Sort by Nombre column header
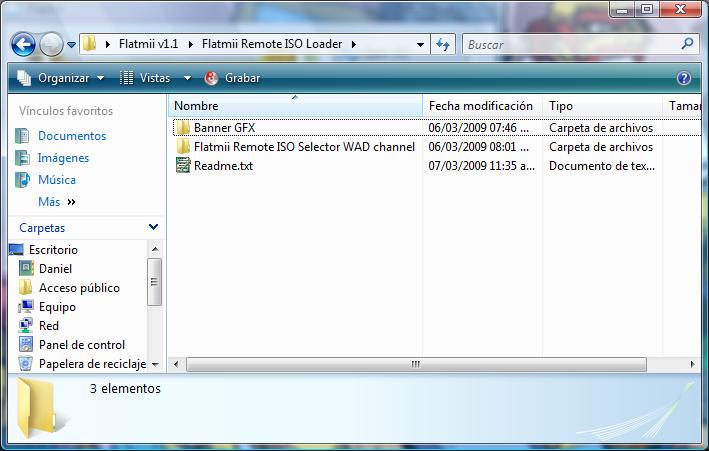 [295, 106]
